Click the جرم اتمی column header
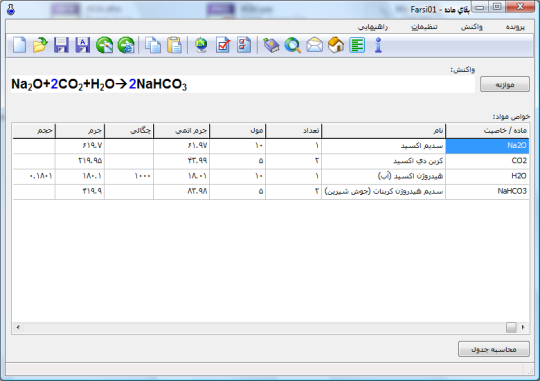The image size is (540, 381). 181,131
